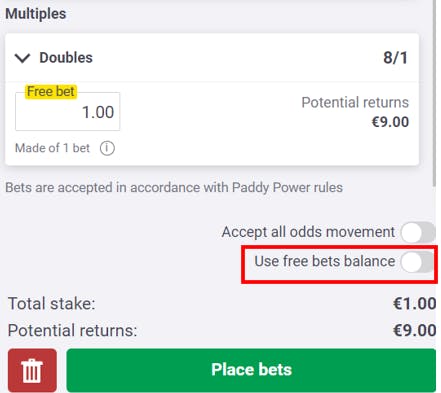Enable Use free bets balance switch
Screen dimensions: 441x393
pyautogui.click(x=418, y=262)
